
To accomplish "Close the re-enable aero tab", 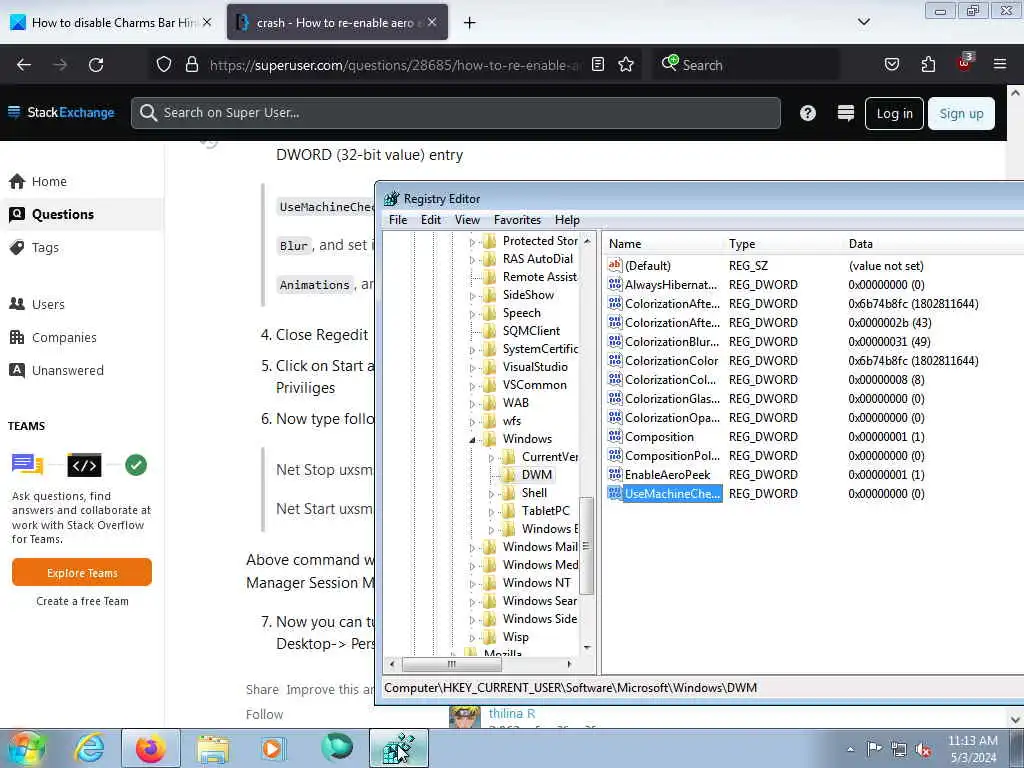I will tap(432, 22).
